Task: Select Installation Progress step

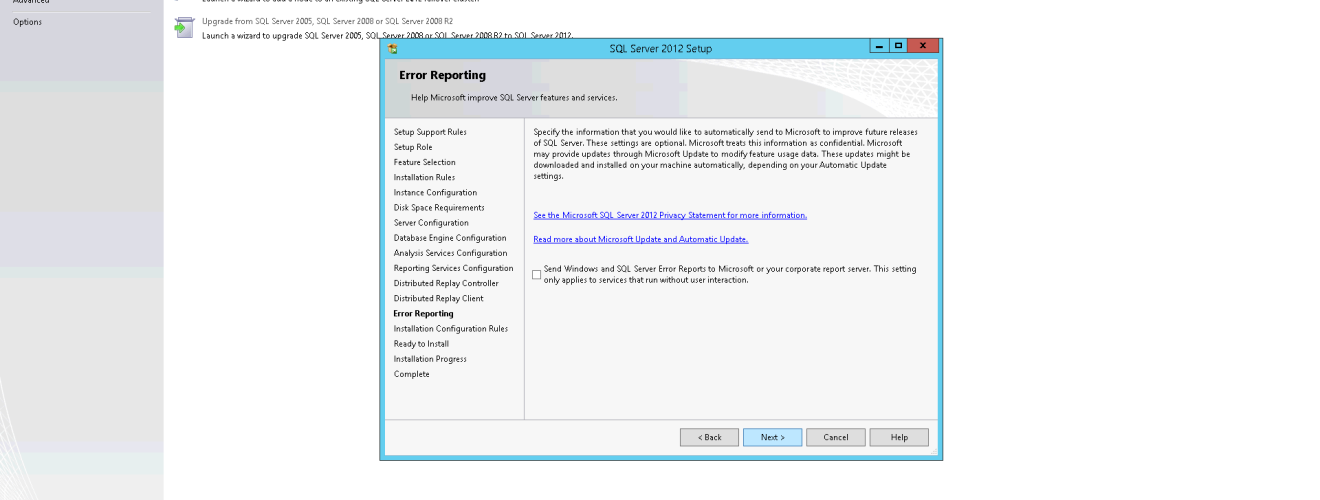Action: tap(430, 358)
